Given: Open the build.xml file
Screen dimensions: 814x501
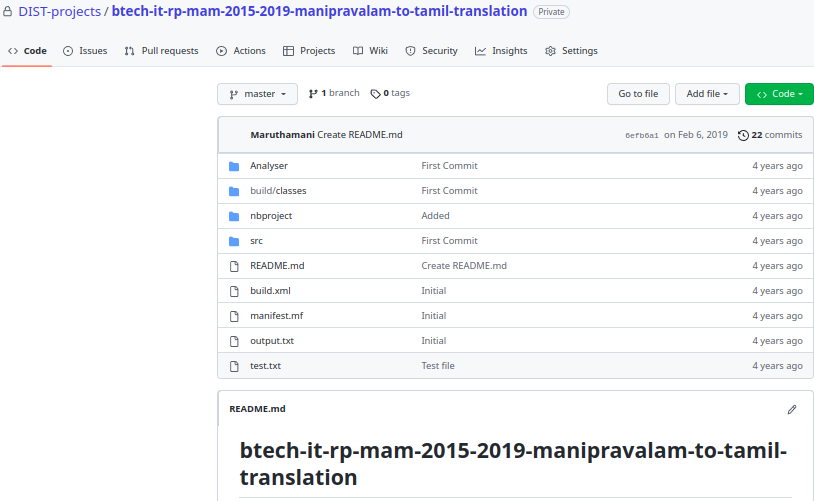Looking at the screenshot, I should pyautogui.click(x=270, y=291).
